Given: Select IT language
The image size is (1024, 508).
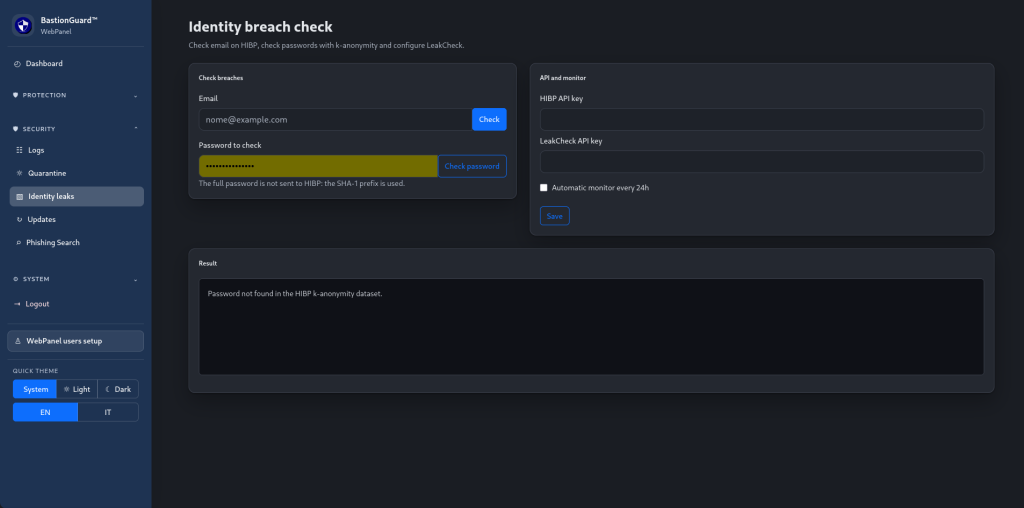Looking at the screenshot, I should (x=108, y=412).
